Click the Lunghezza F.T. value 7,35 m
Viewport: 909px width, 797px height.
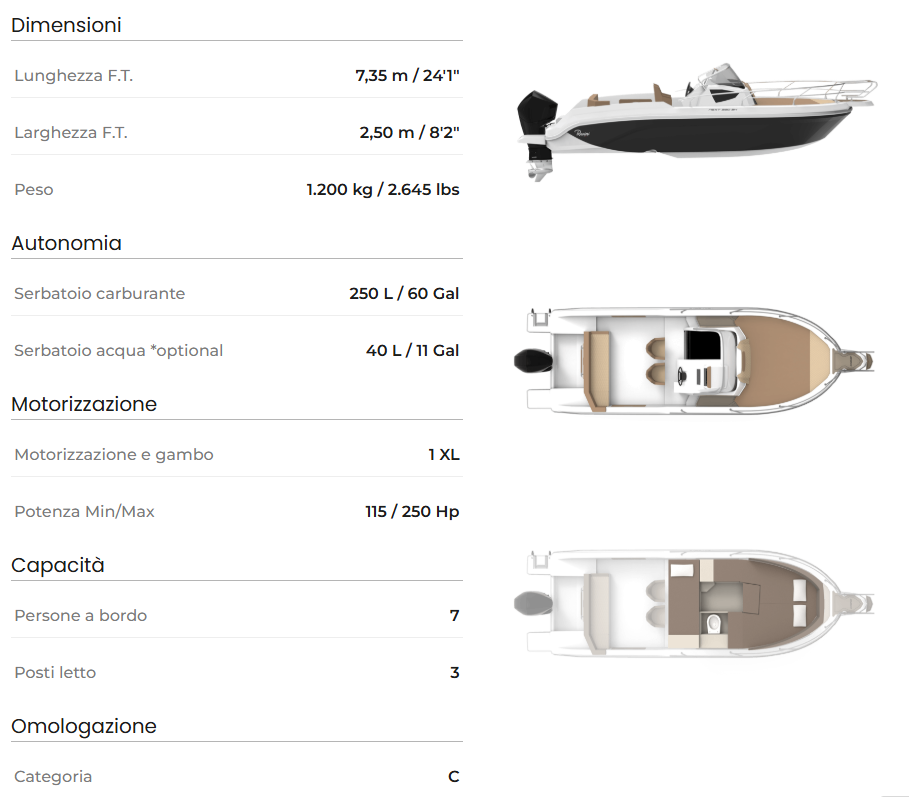pos(381,75)
